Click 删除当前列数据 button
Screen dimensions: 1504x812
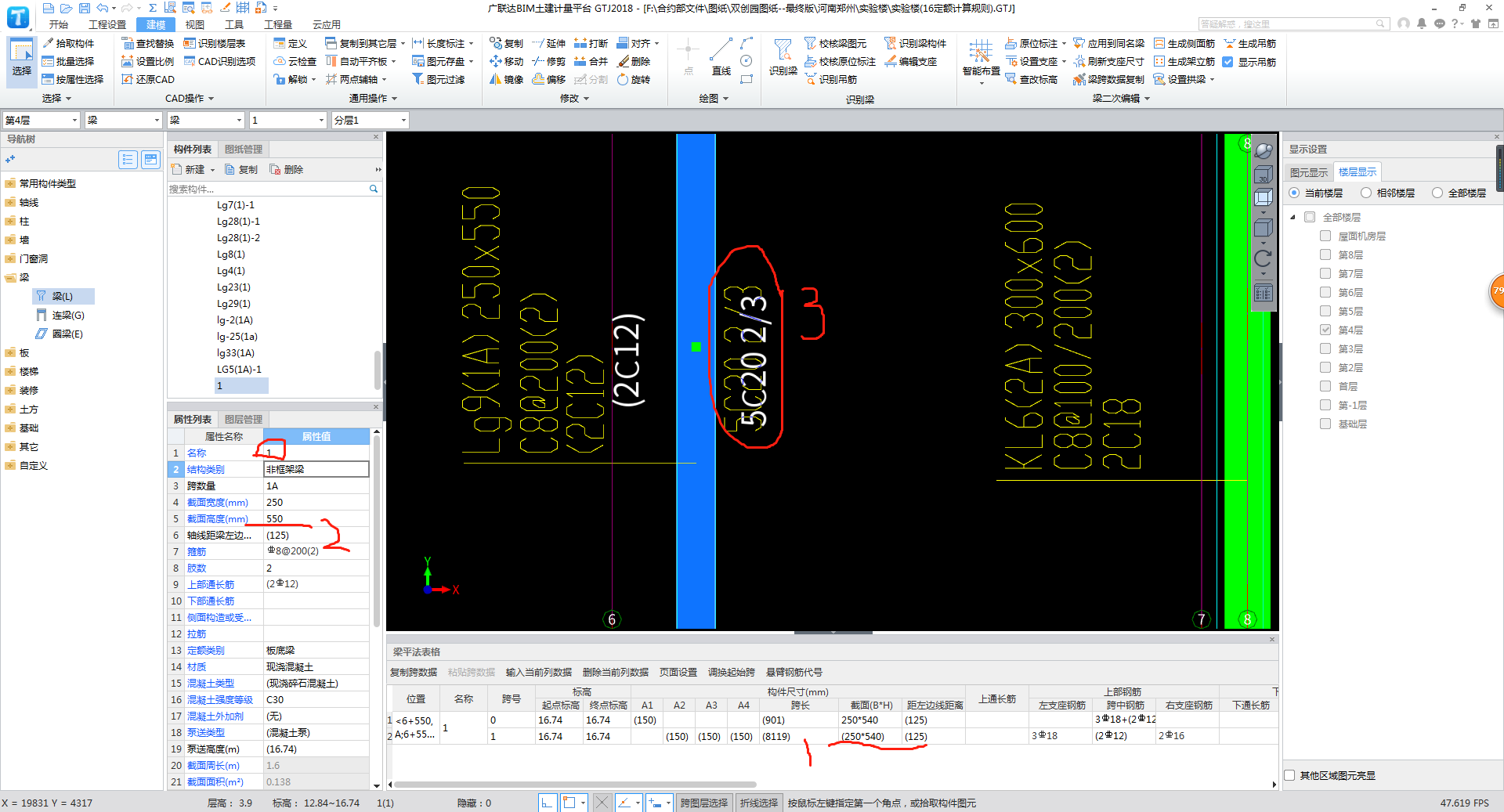tap(616, 672)
